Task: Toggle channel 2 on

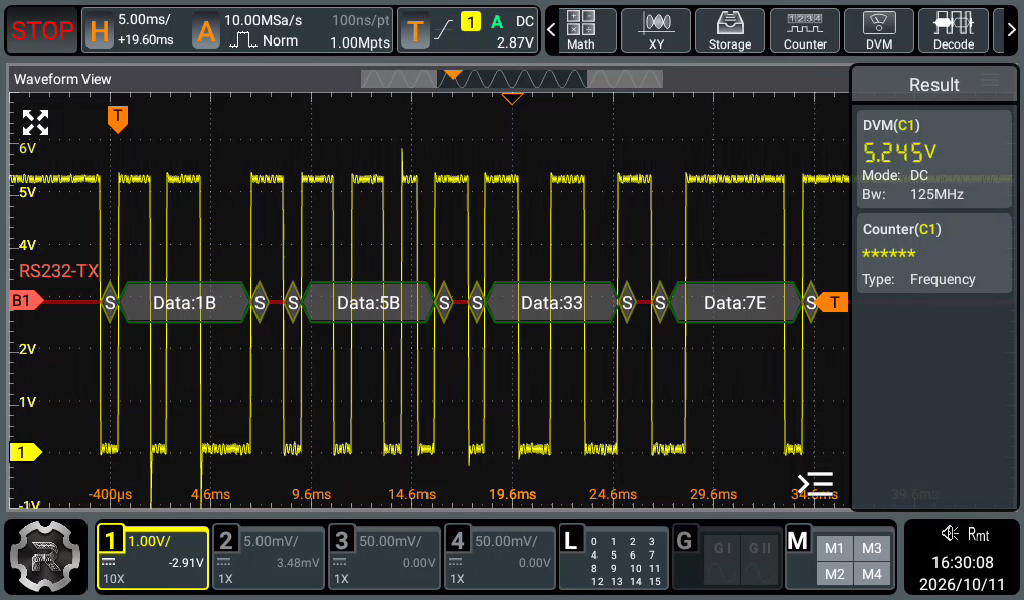Action: point(268,558)
